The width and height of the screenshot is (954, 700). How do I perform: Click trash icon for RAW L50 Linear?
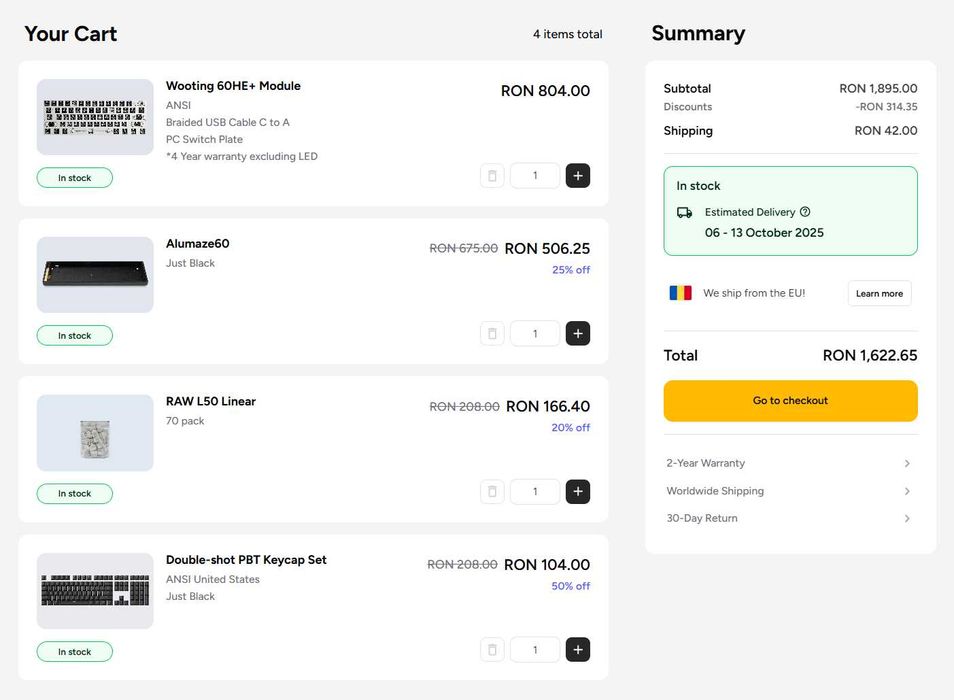tap(492, 492)
